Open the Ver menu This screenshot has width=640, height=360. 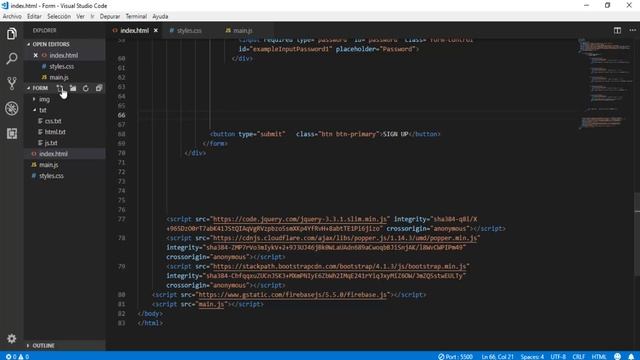pyautogui.click(x=80, y=16)
